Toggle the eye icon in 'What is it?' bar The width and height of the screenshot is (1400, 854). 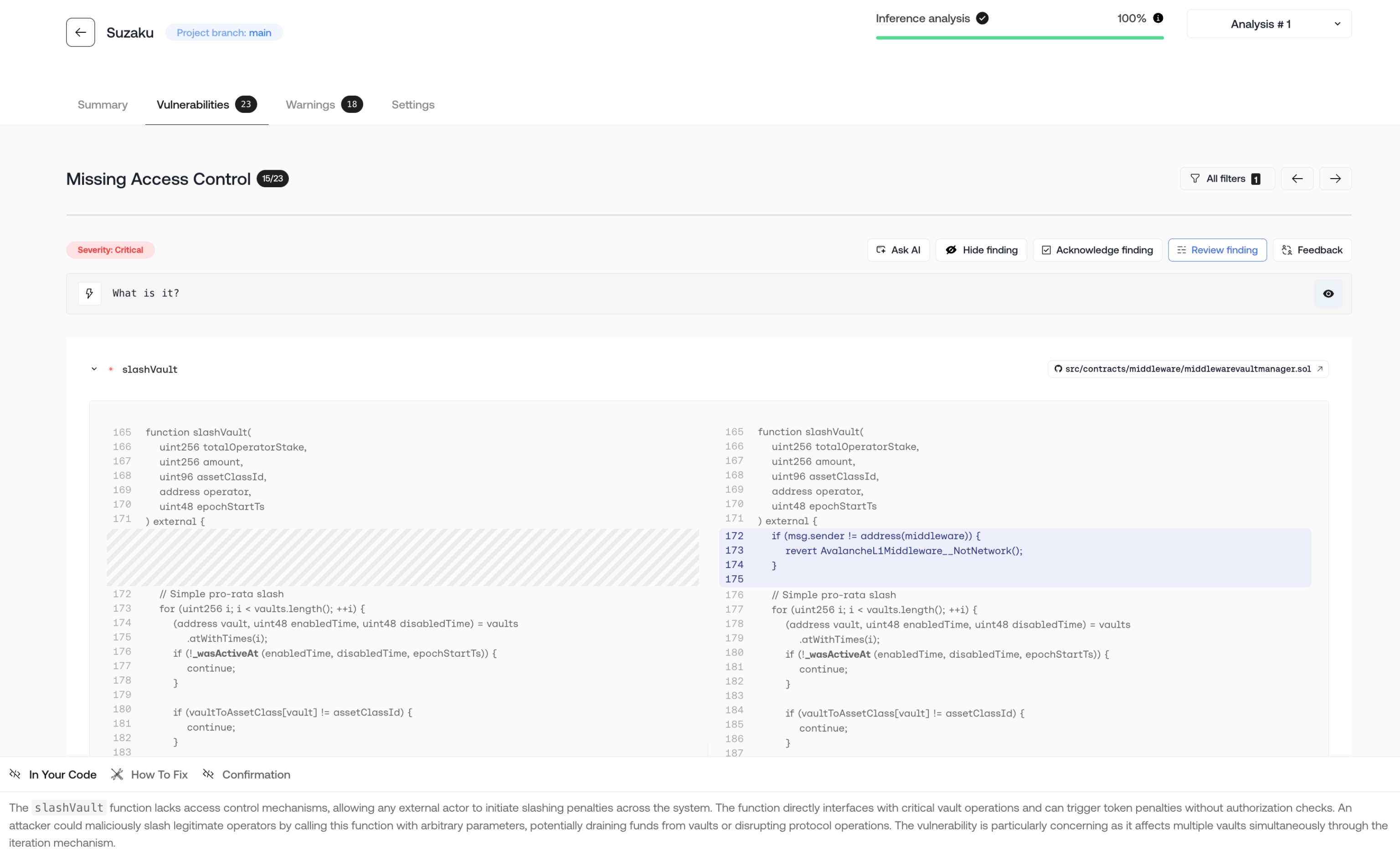coord(1328,294)
